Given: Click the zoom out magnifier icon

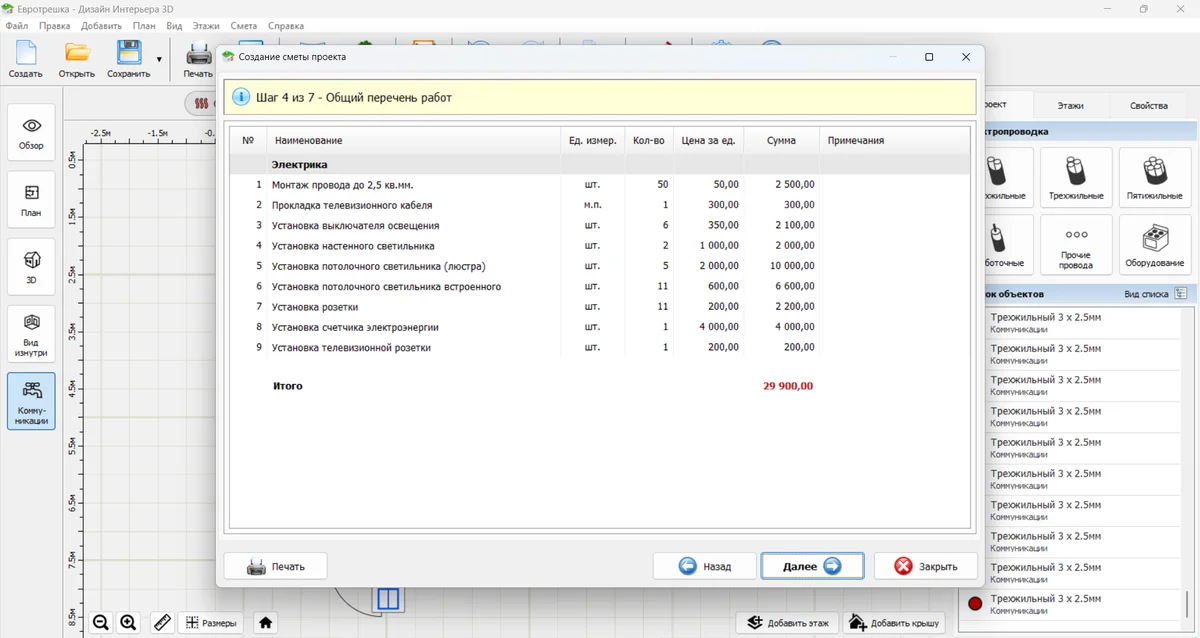Looking at the screenshot, I should 101,623.
